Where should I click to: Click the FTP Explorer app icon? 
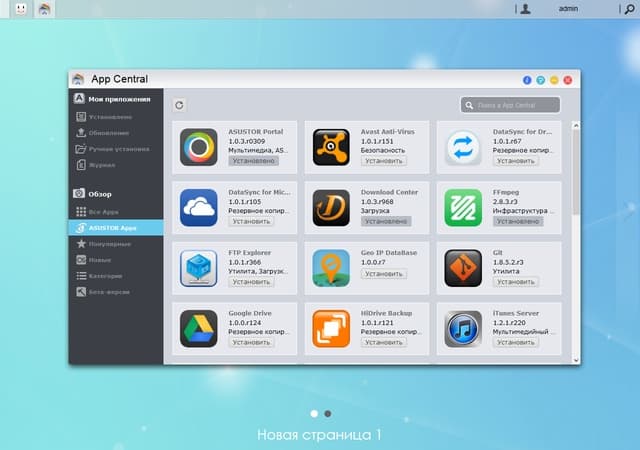click(198, 268)
